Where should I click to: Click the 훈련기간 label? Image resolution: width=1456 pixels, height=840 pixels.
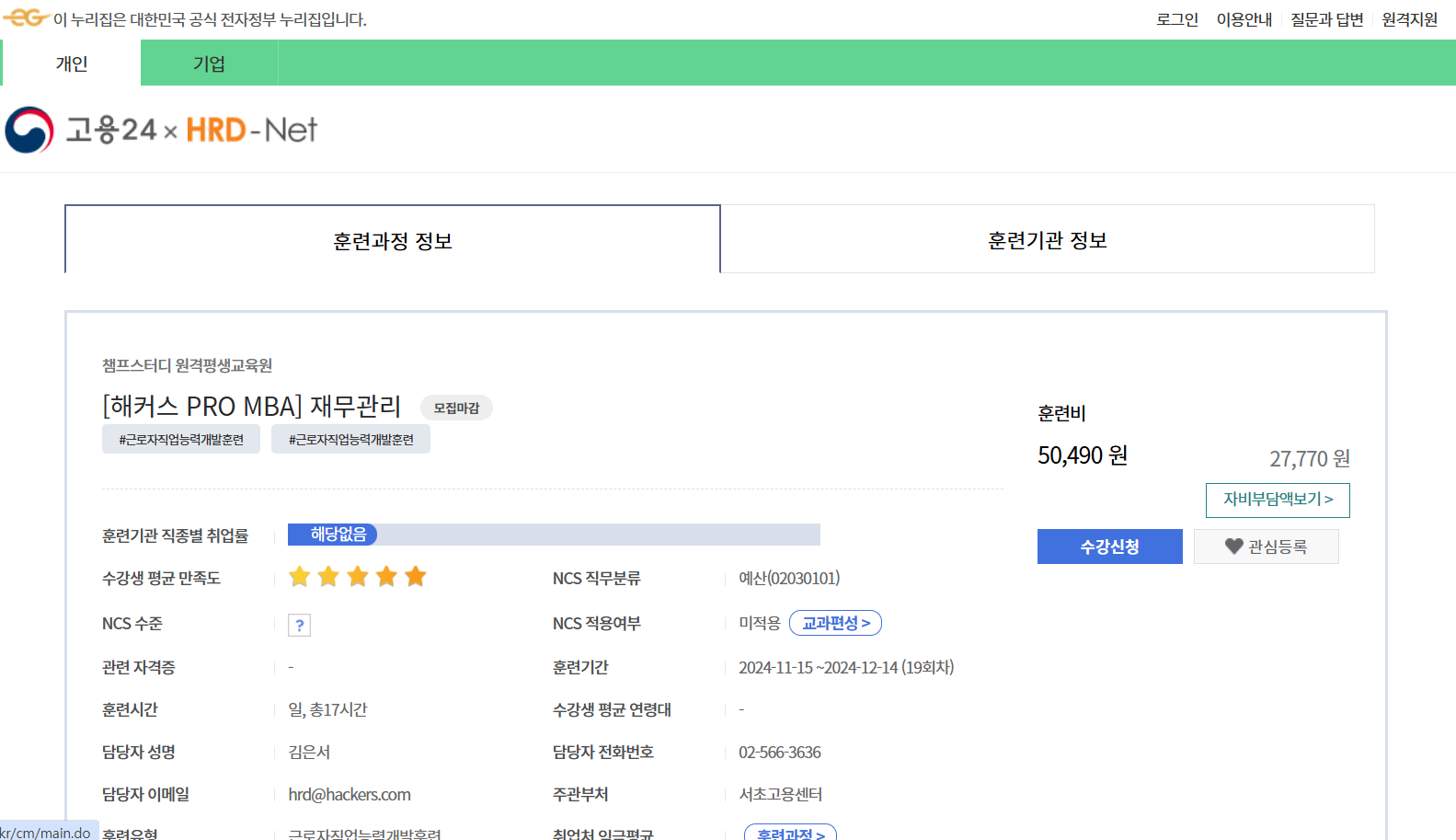(x=580, y=667)
